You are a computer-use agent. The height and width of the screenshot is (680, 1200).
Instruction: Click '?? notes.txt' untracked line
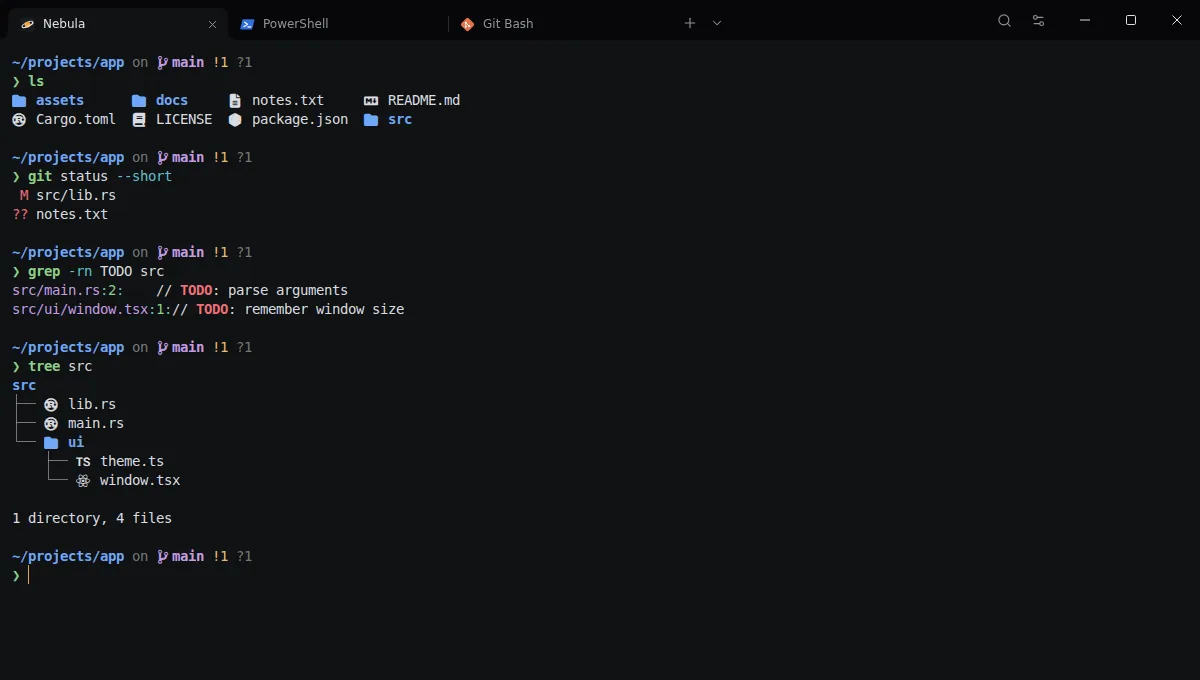(60, 214)
